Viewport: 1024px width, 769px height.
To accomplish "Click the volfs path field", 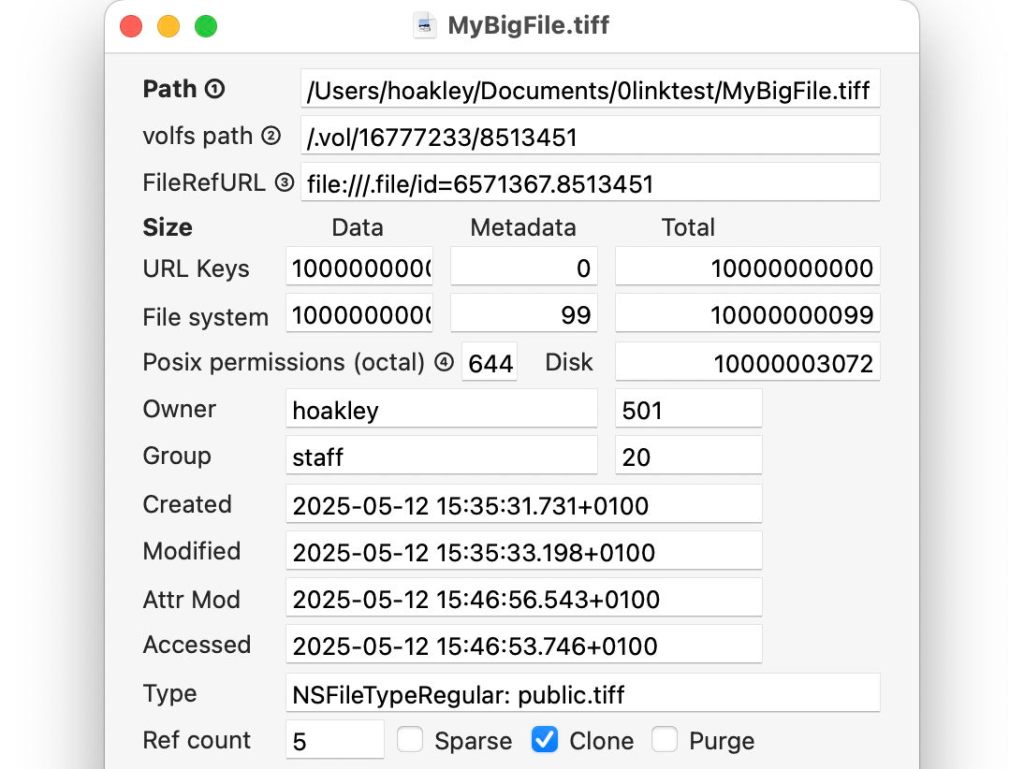I will click(x=590, y=137).
